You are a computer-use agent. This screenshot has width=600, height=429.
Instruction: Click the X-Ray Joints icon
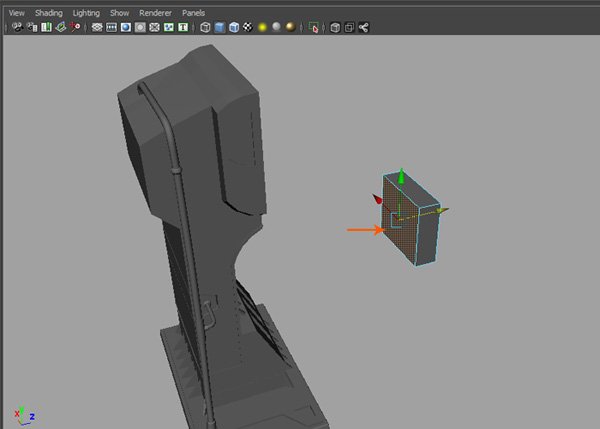364,27
